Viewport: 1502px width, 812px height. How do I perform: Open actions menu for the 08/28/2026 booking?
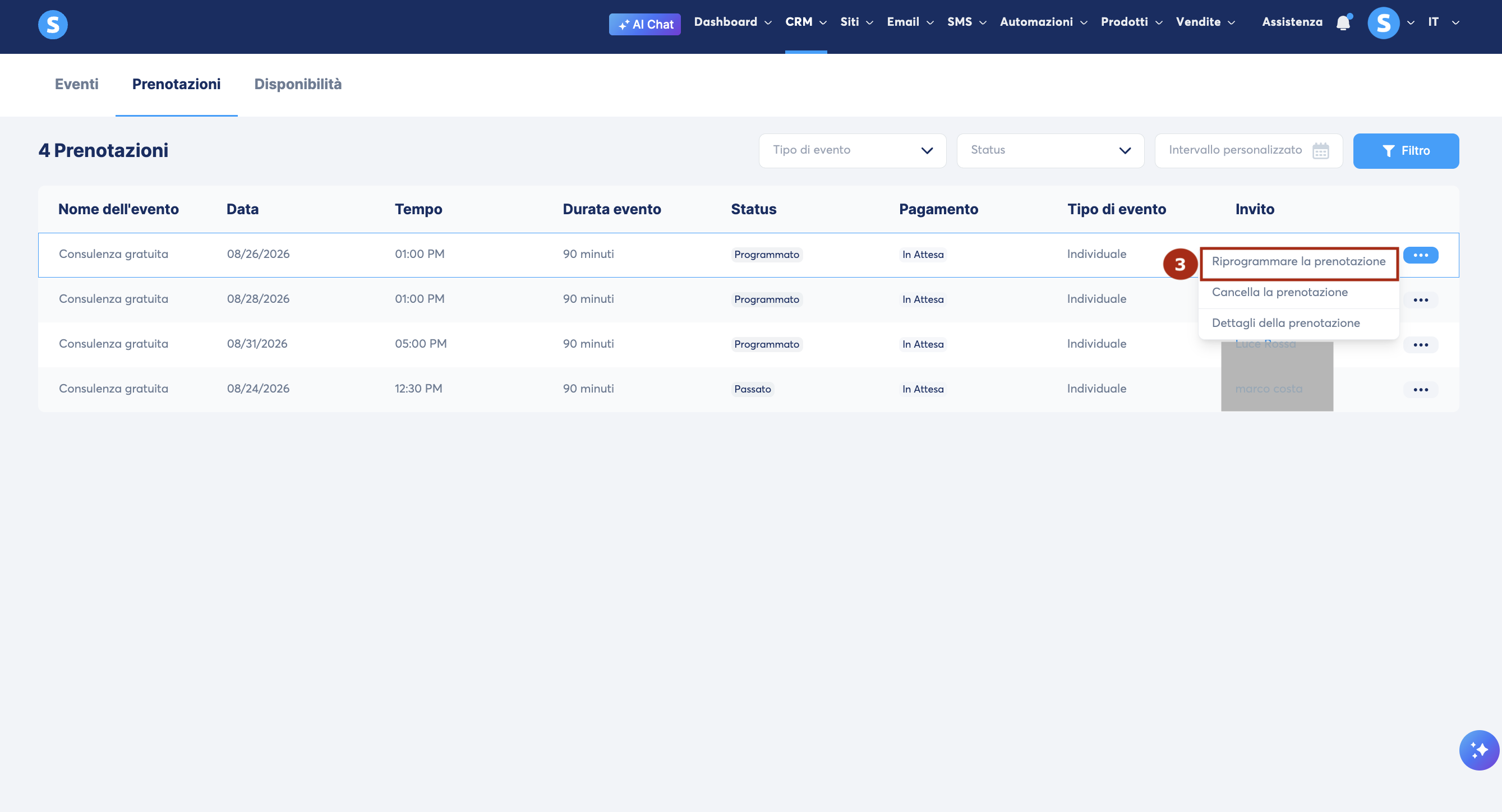tap(1420, 300)
